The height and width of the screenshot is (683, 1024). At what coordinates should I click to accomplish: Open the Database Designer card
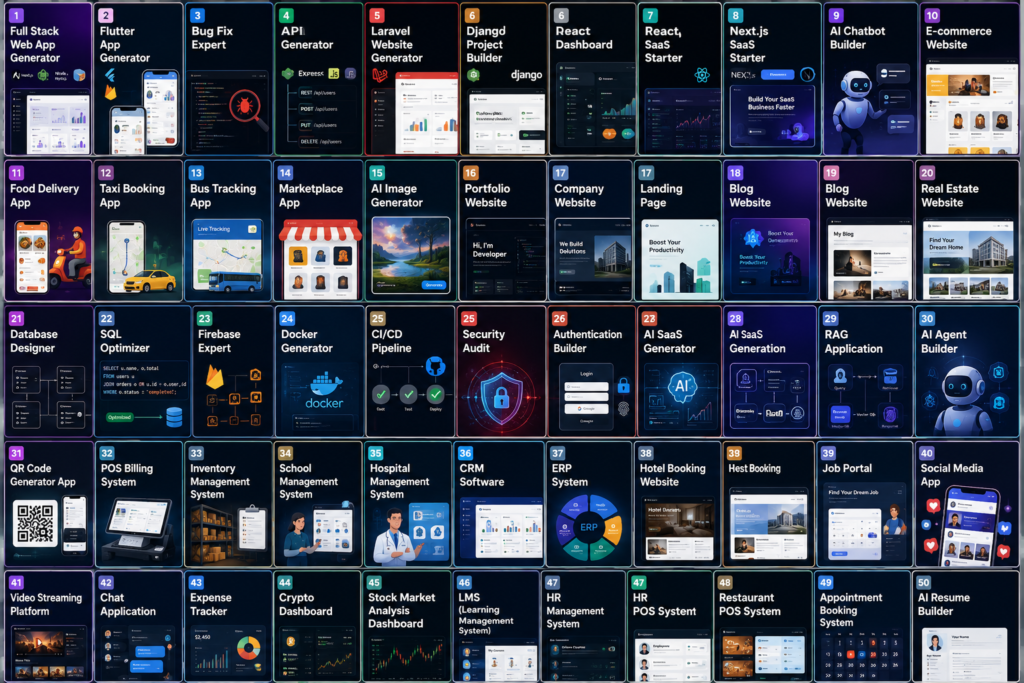[x=48, y=371]
